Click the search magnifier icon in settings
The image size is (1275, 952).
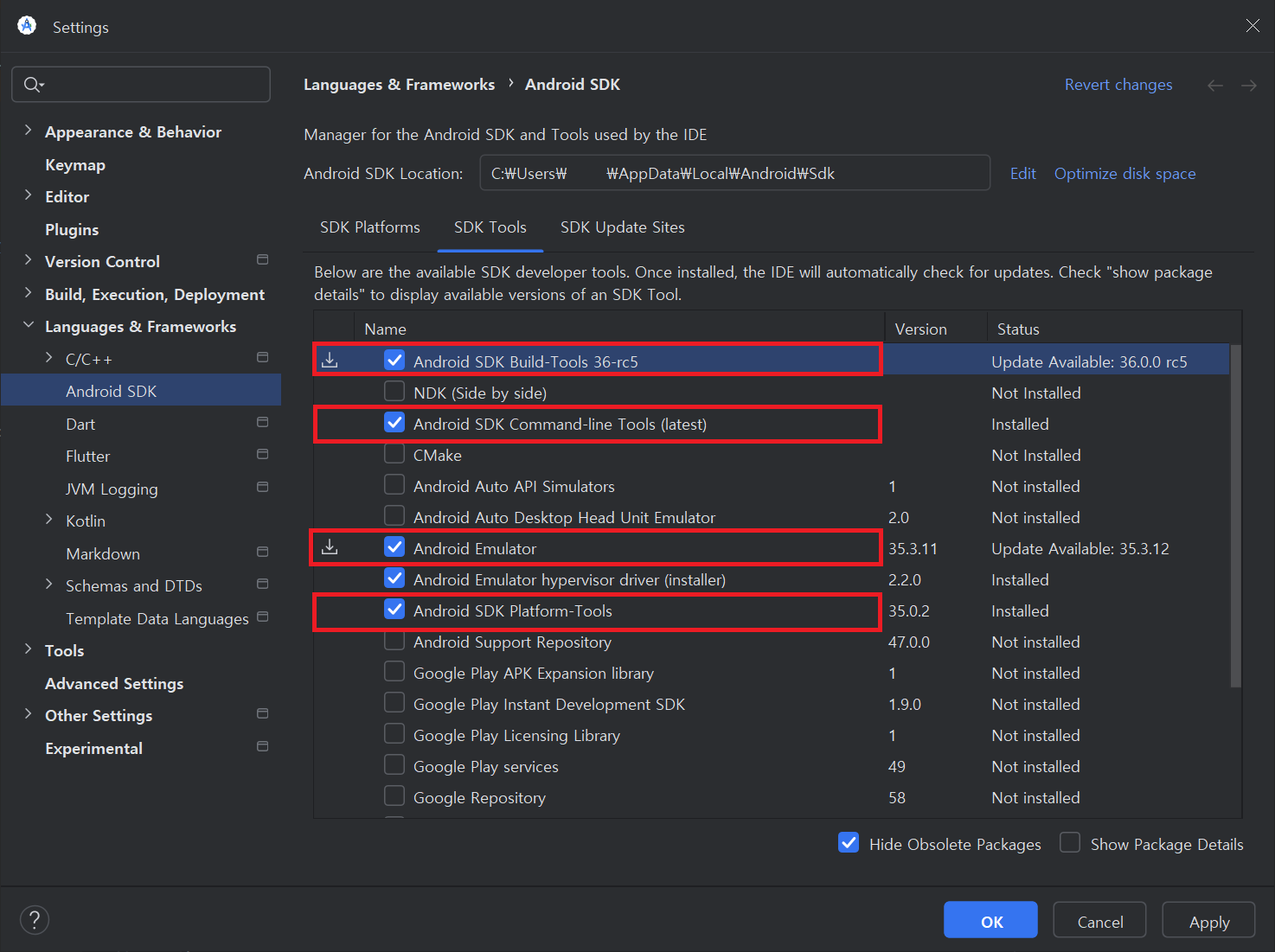click(x=33, y=84)
